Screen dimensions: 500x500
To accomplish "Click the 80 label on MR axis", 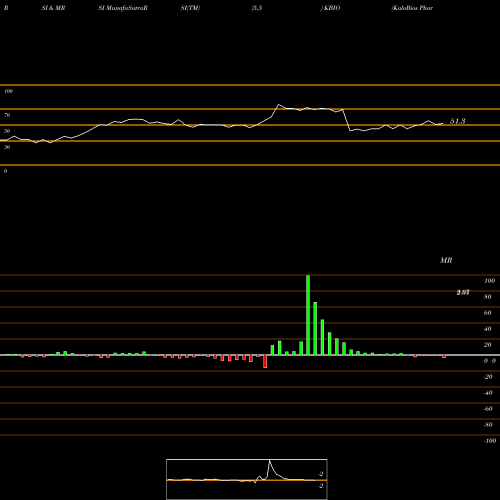I will 488,297.
